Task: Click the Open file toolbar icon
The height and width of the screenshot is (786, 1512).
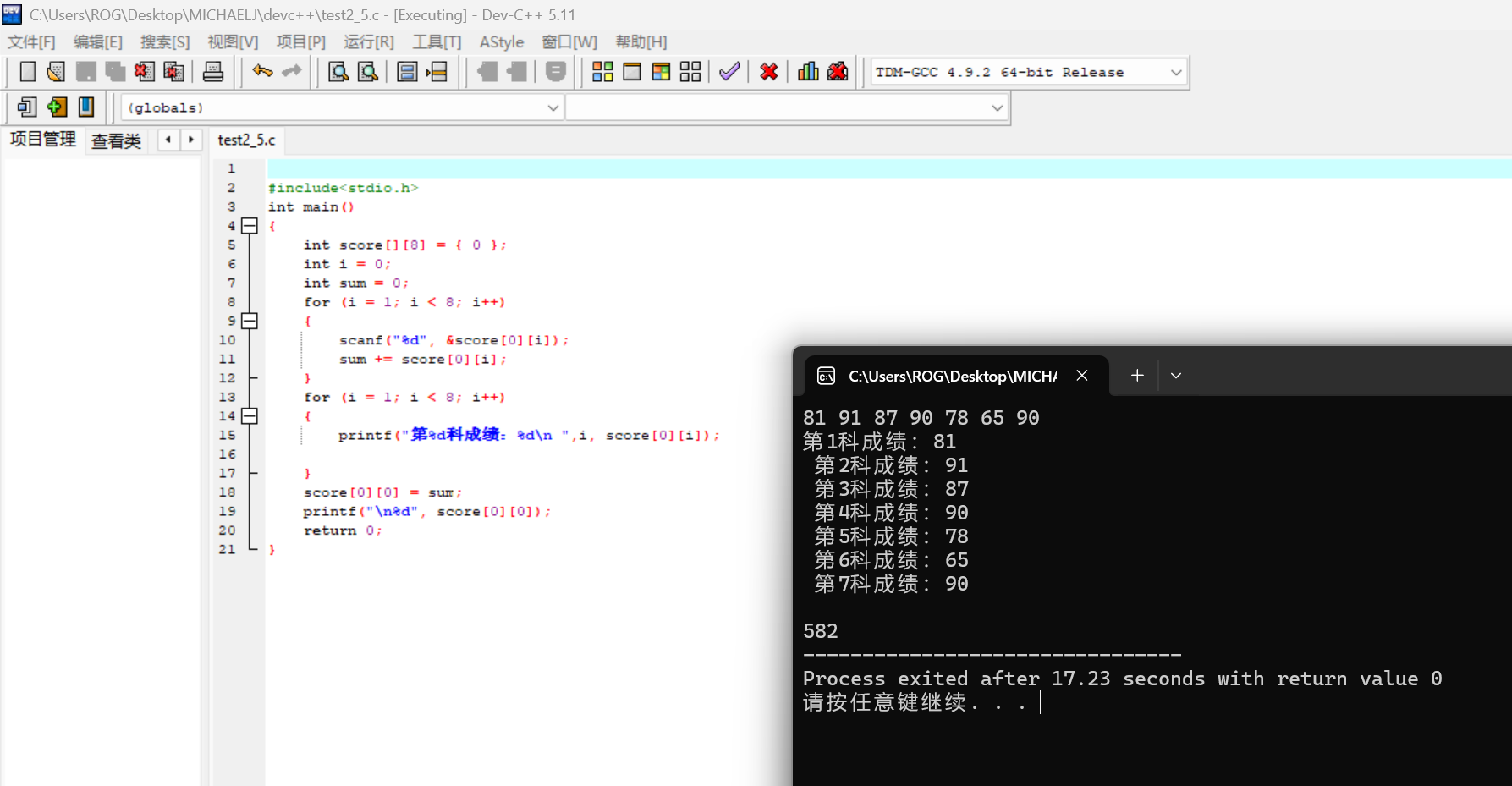Action: (56, 72)
